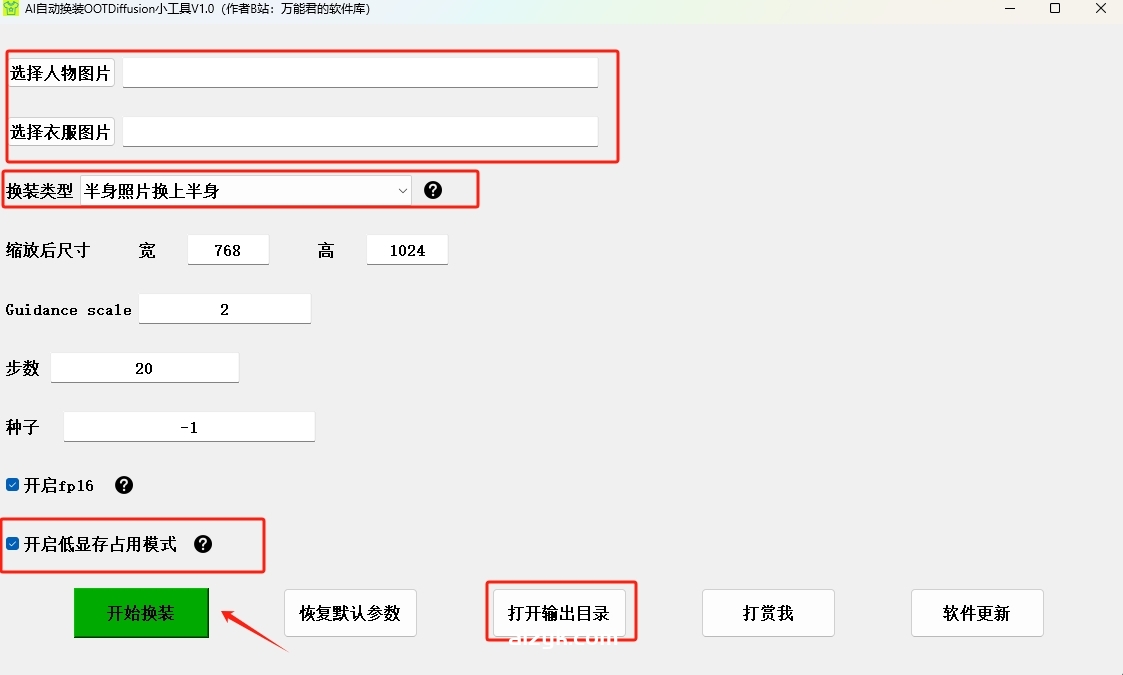Image resolution: width=1123 pixels, height=675 pixels.
Task: Click the 恢复默认参数 button
Action: [x=350, y=613]
